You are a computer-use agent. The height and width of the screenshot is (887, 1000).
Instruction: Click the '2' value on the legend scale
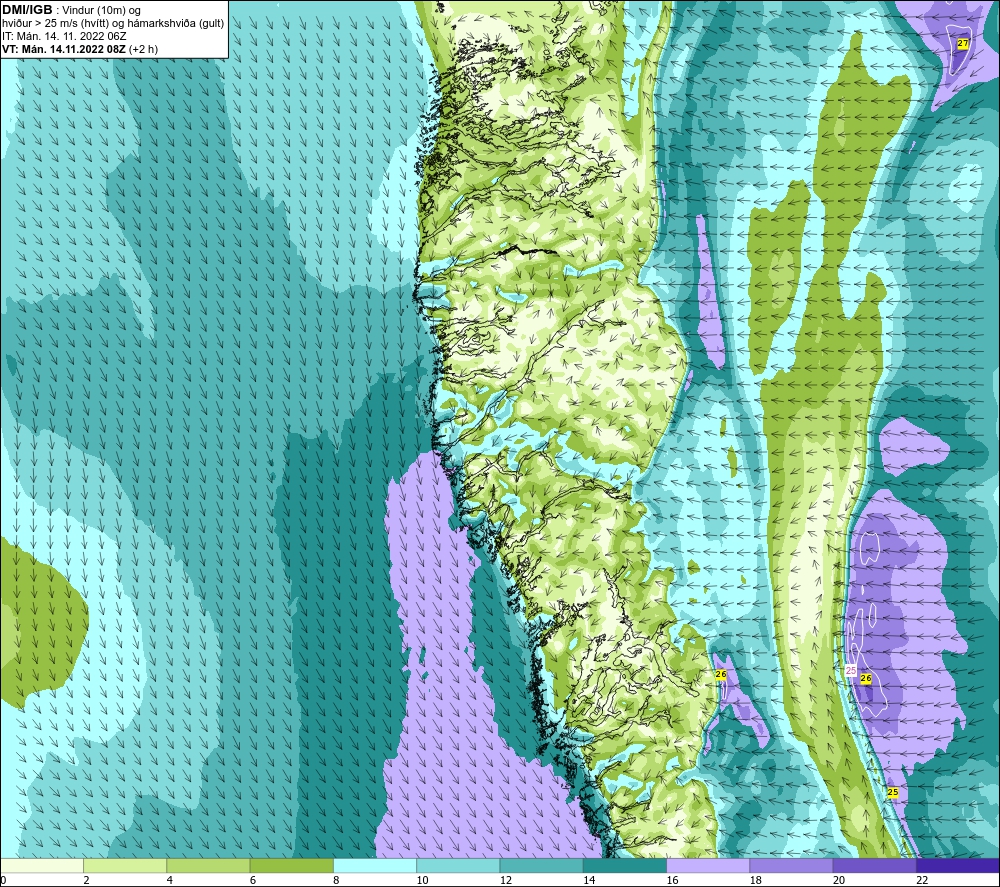(x=86, y=881)
